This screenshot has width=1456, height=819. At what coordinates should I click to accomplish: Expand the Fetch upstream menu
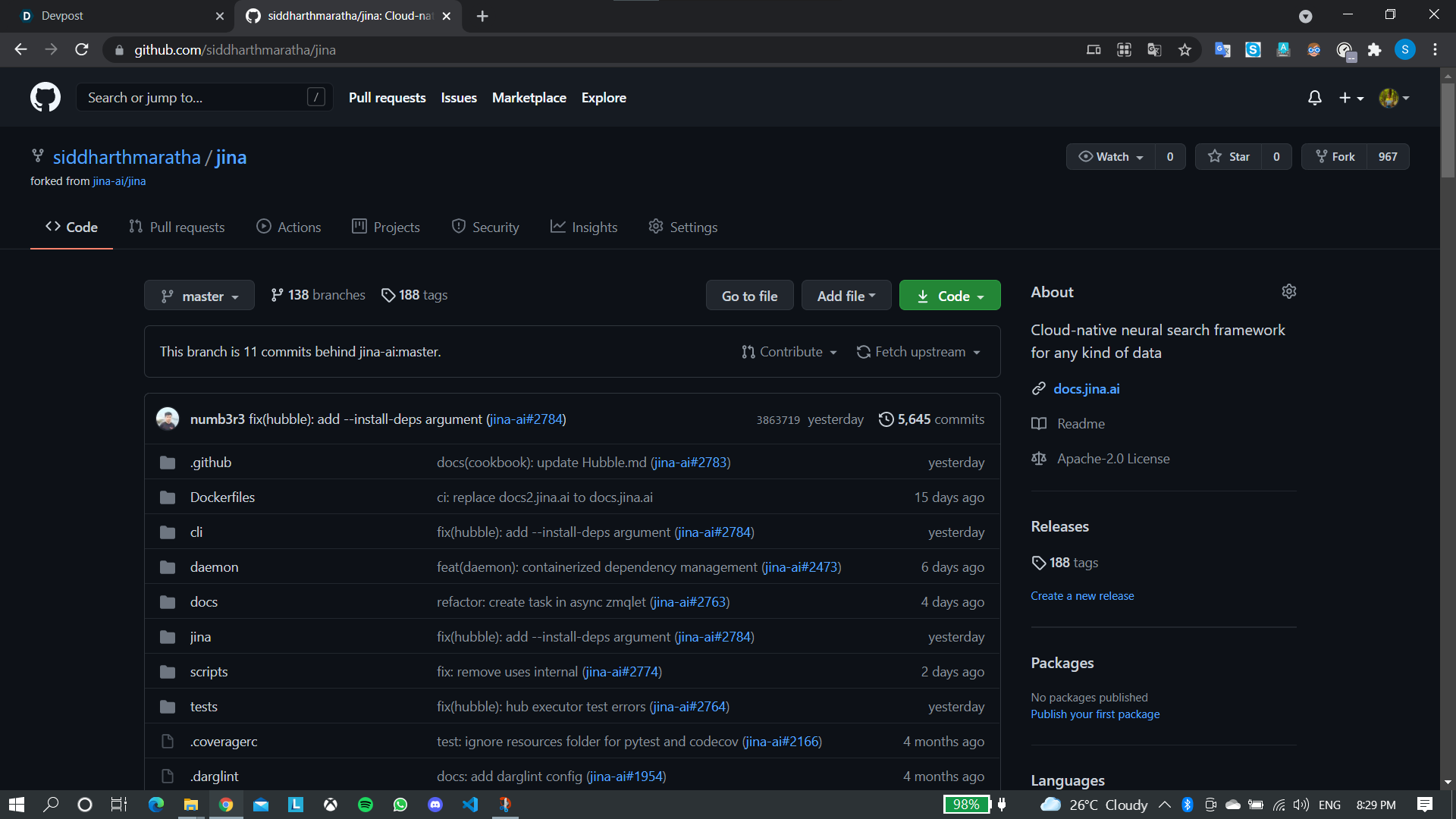tap(918, 352)
